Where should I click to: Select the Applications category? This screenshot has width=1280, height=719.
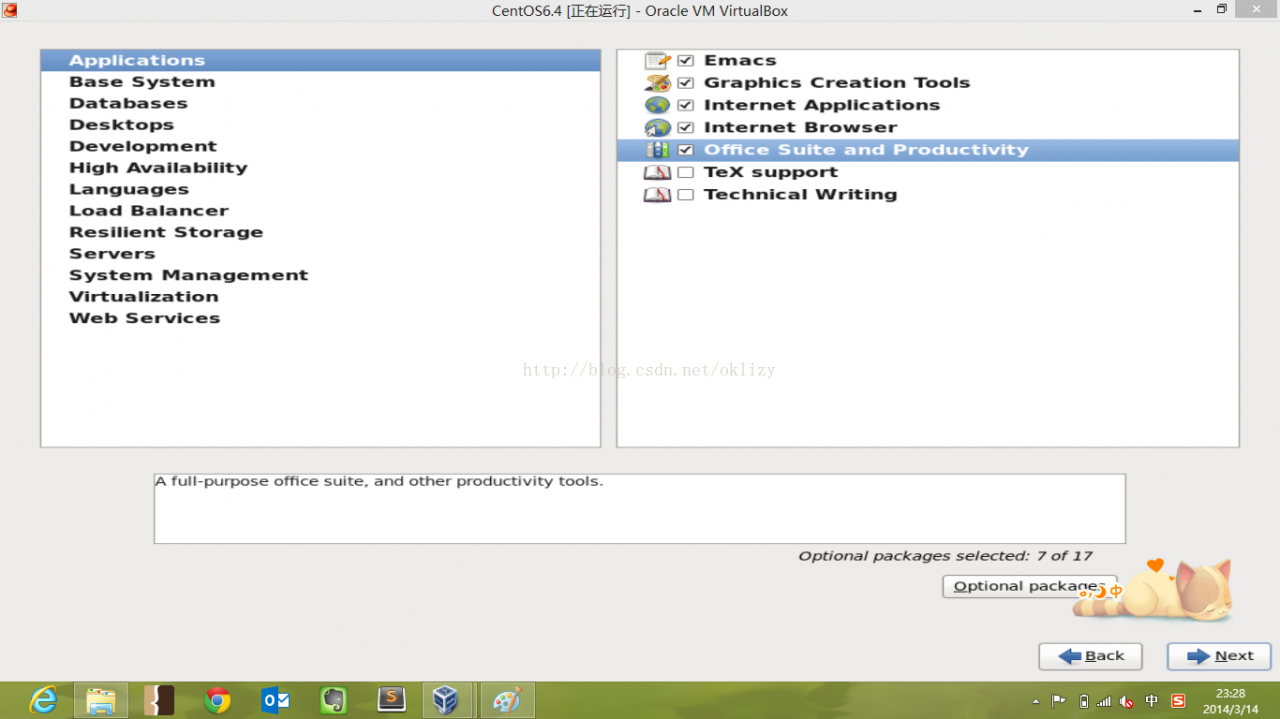[x=320, y=61]
